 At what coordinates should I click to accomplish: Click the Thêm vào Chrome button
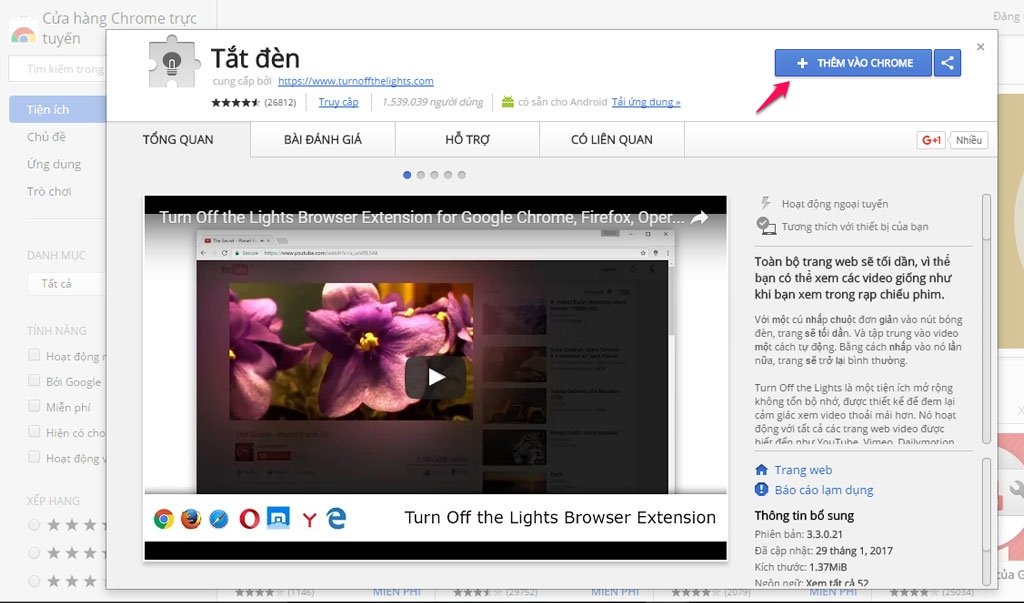tap(853, 63)
